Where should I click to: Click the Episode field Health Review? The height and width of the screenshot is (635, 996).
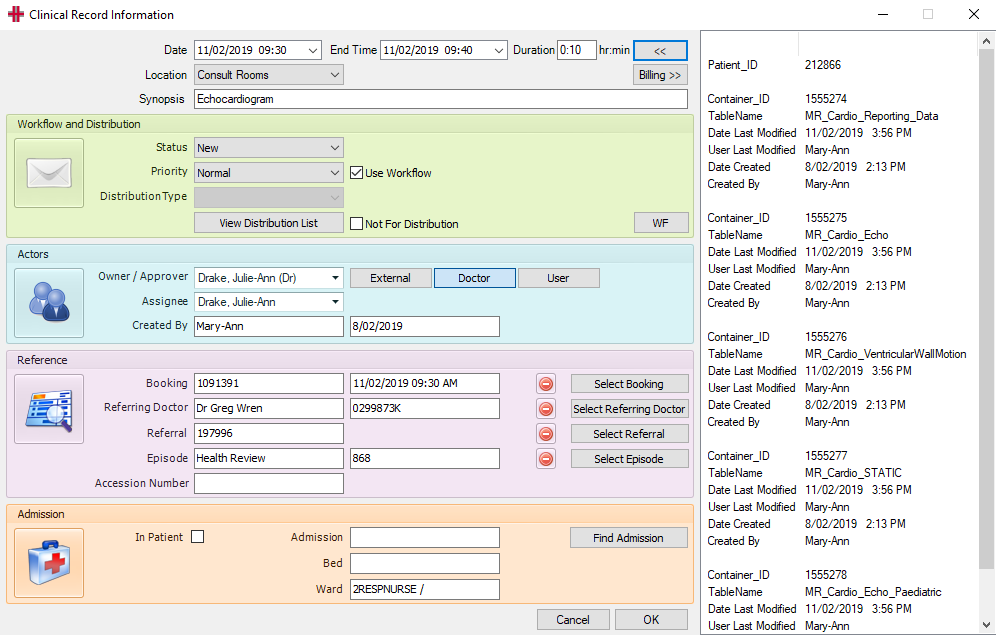point(269,458)
